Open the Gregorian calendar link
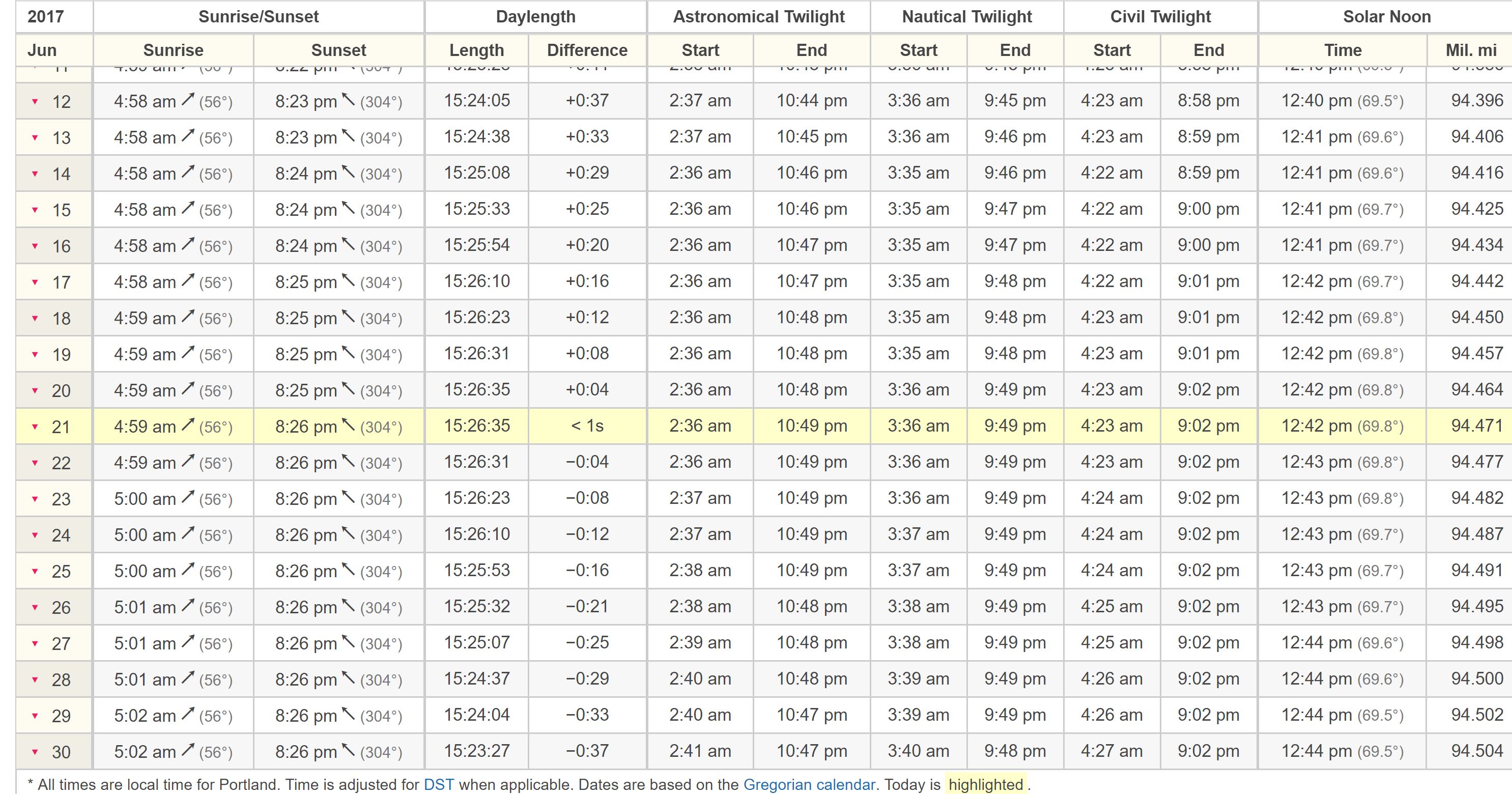 coord(809,785)
